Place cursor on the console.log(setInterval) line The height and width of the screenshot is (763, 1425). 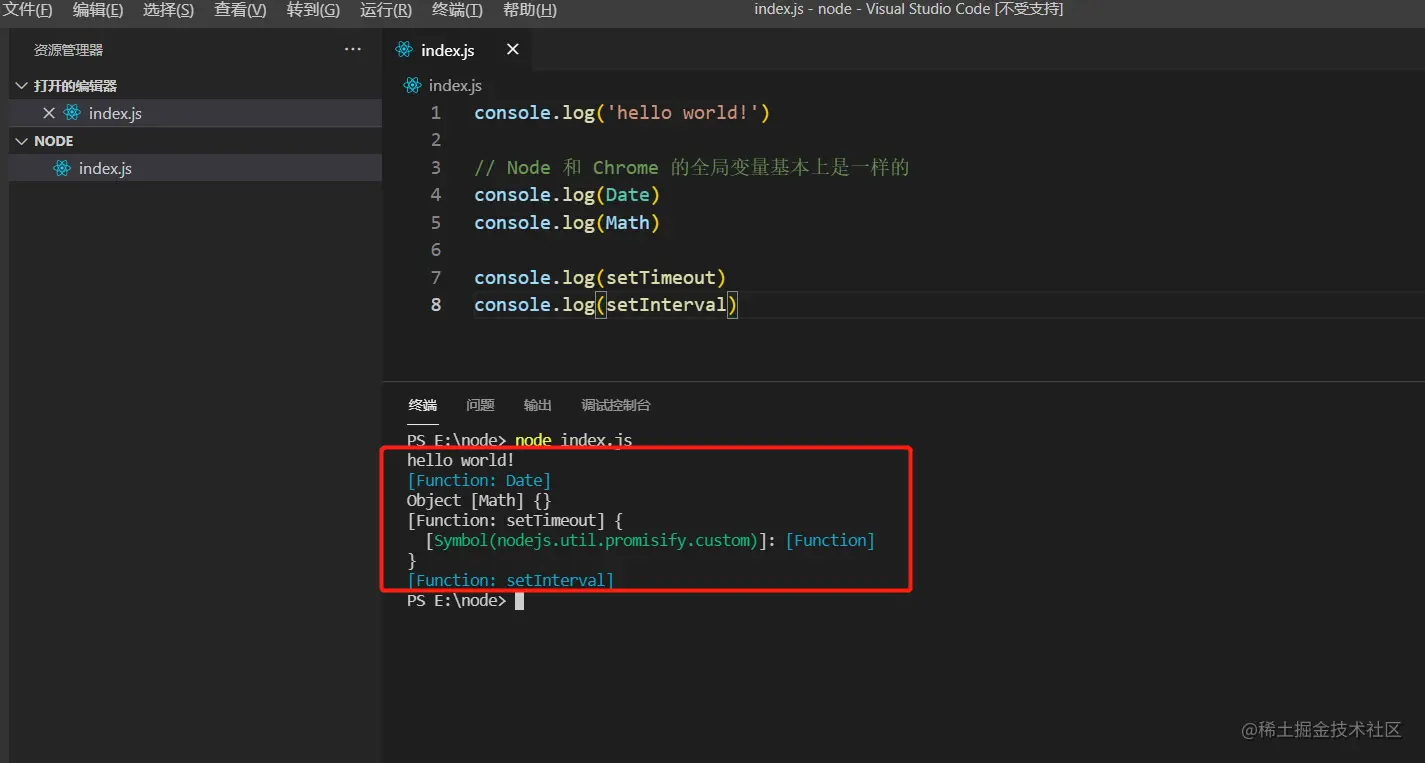click(606, 304)
